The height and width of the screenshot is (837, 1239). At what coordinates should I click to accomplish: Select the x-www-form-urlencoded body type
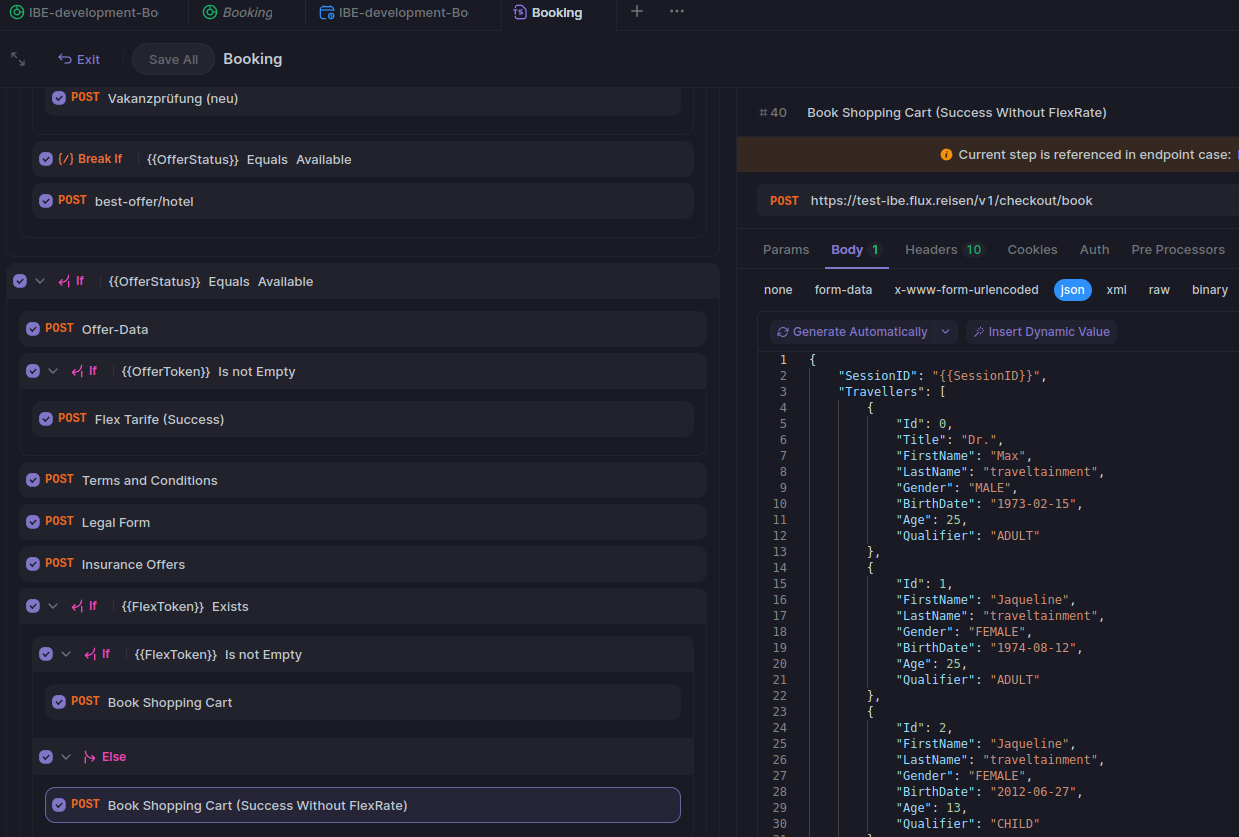(x=966, y=290)
